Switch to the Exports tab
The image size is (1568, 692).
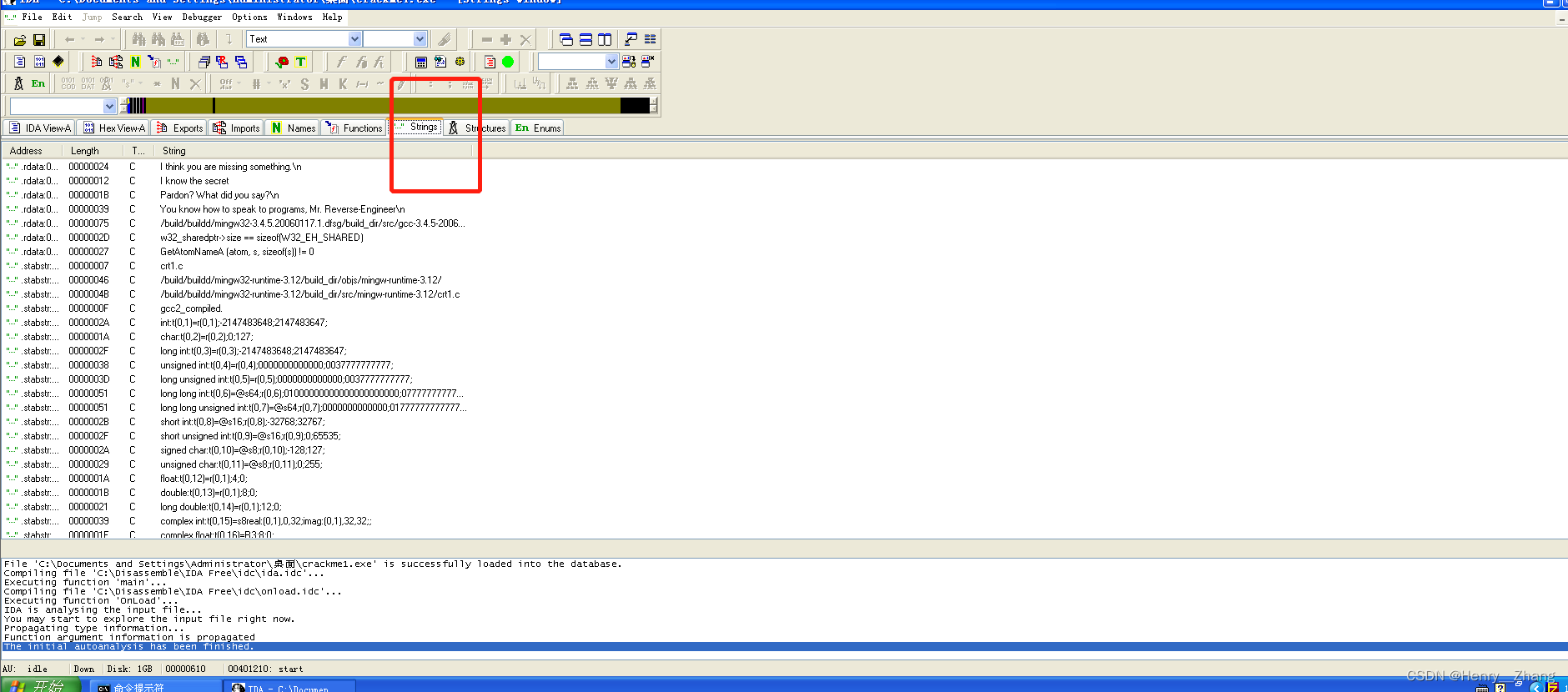(x=179, y=128)
